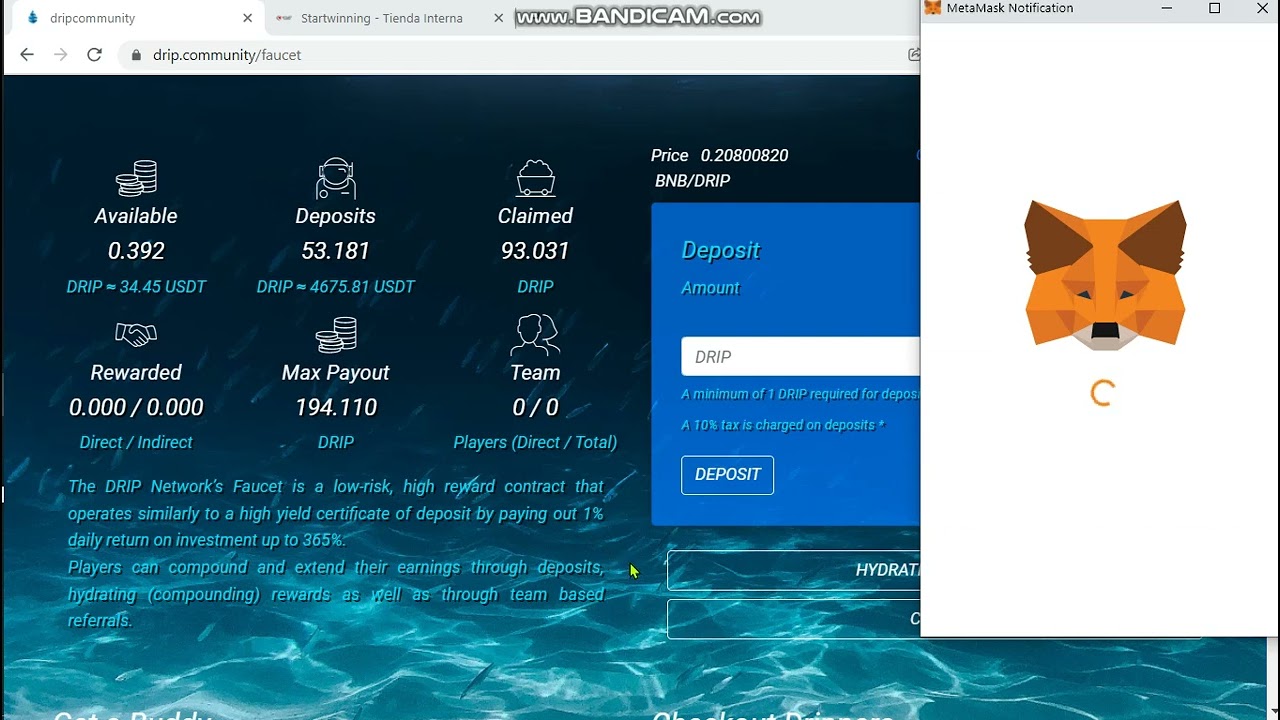Close the Startwinning tab
The height and width of the screenshot is (720, 1280).
click(x=497, y=18)
